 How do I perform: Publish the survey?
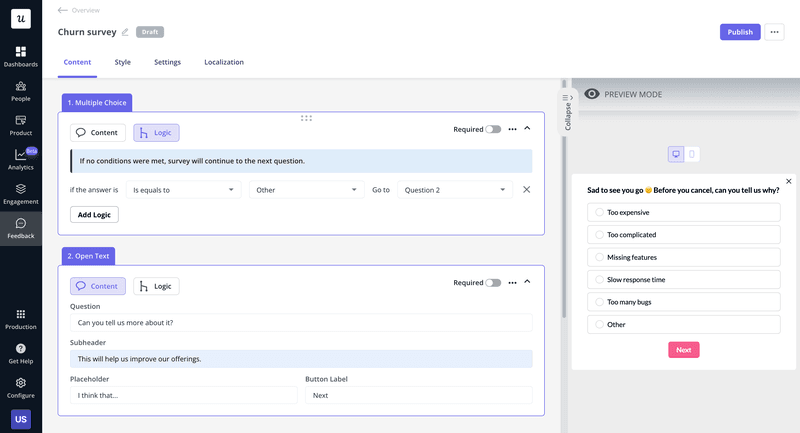pos(740,32)
